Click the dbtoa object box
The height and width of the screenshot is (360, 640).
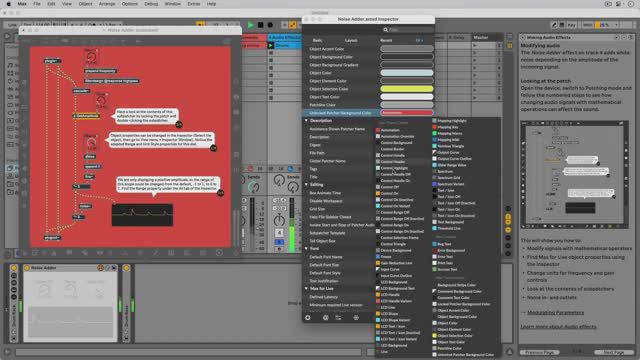click(90, 156)
